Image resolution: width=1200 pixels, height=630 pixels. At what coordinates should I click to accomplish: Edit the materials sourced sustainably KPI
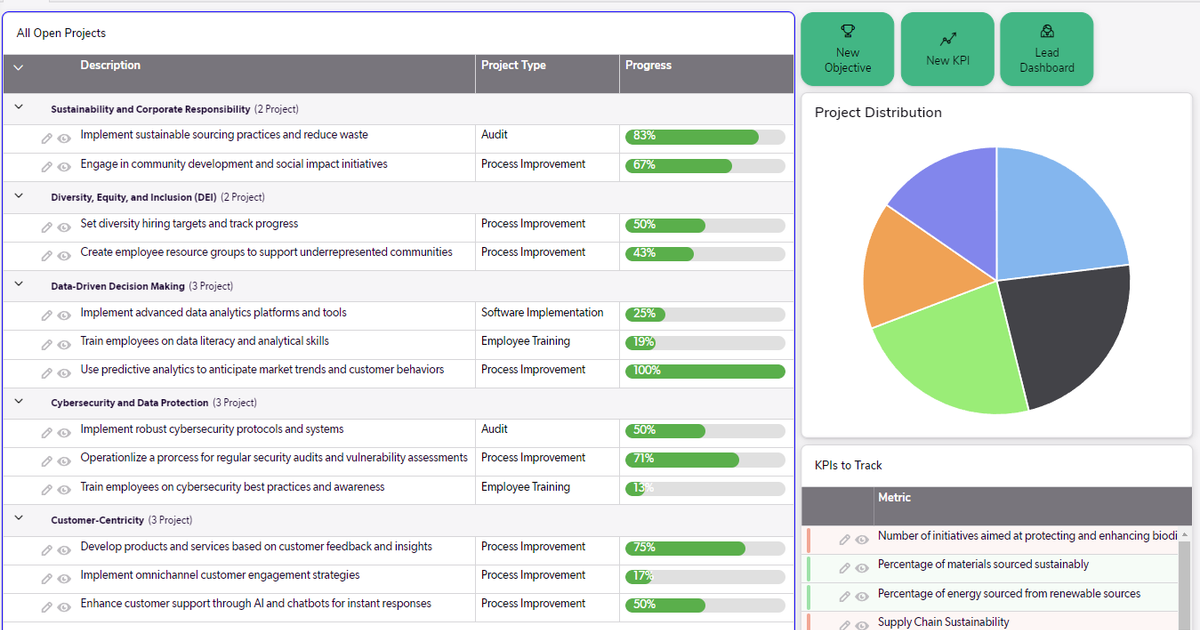click(844, 568)
